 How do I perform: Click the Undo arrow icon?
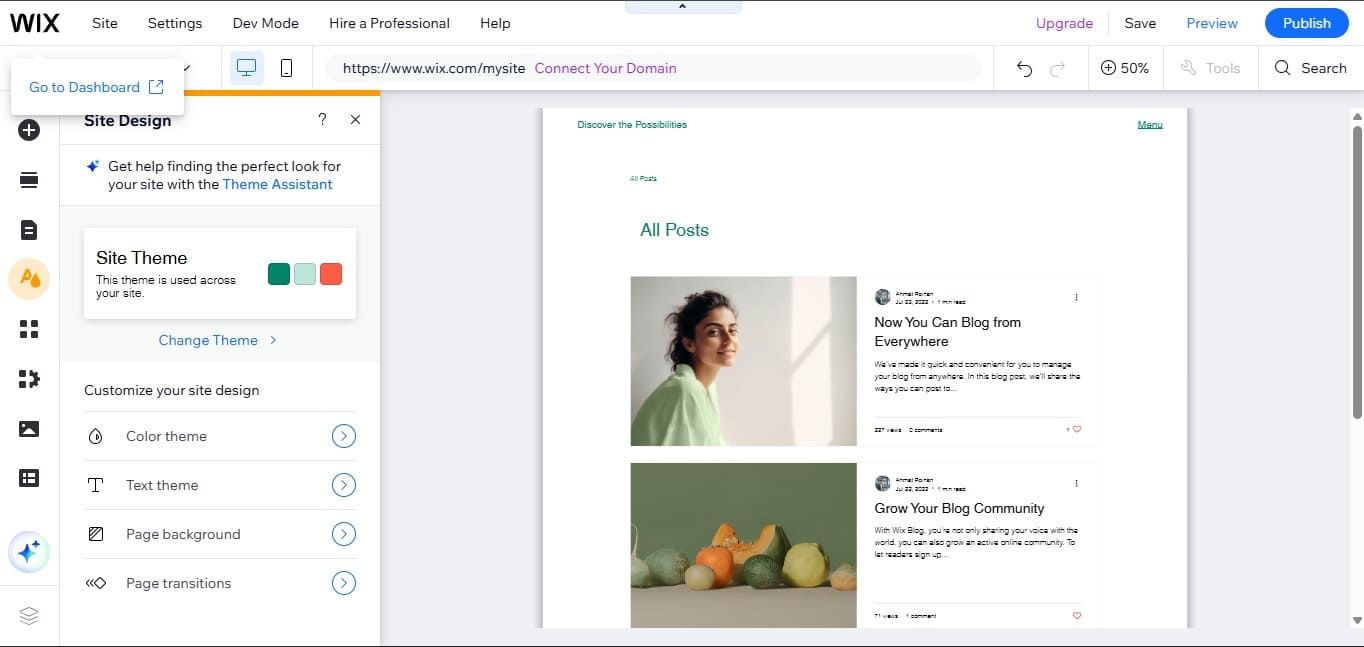coord(1024,67)
